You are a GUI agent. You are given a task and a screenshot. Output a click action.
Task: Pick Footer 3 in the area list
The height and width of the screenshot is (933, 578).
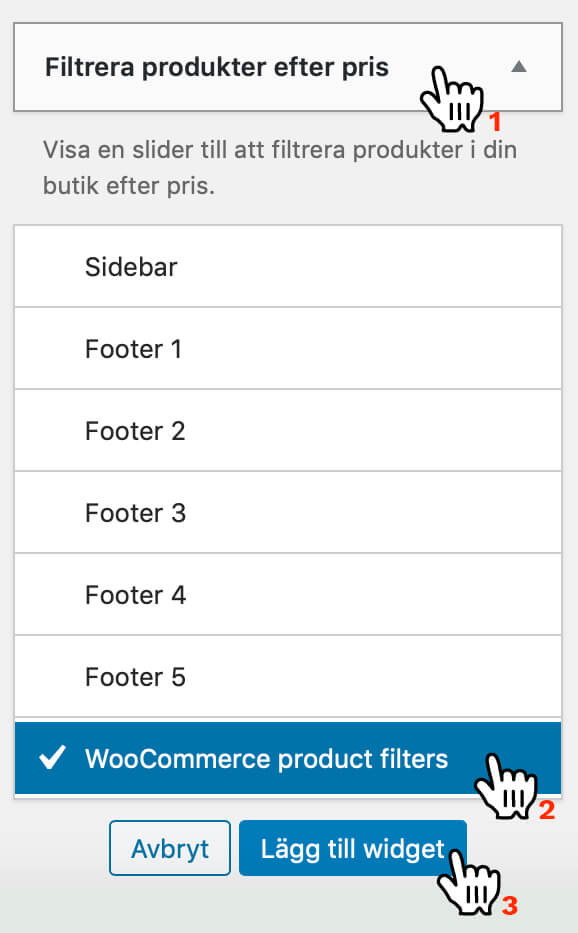(x=288, y=513)
